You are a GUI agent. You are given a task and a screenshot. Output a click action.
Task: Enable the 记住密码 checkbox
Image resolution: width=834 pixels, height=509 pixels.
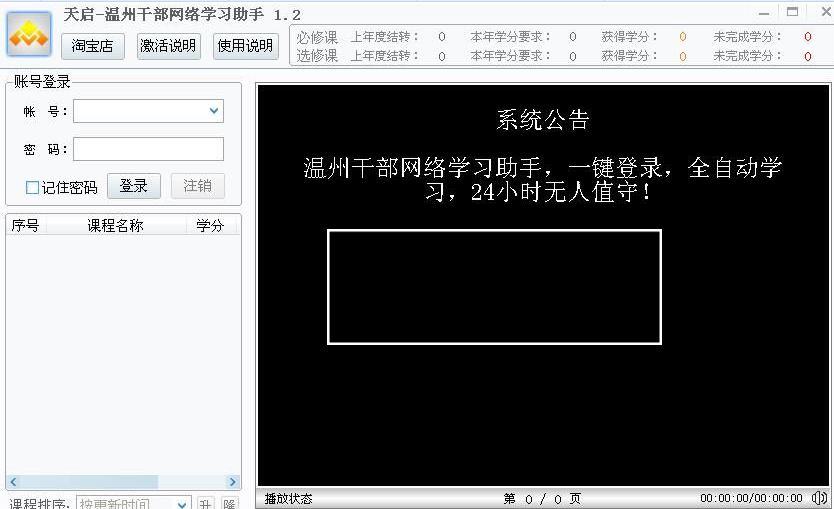pos(32,187)
